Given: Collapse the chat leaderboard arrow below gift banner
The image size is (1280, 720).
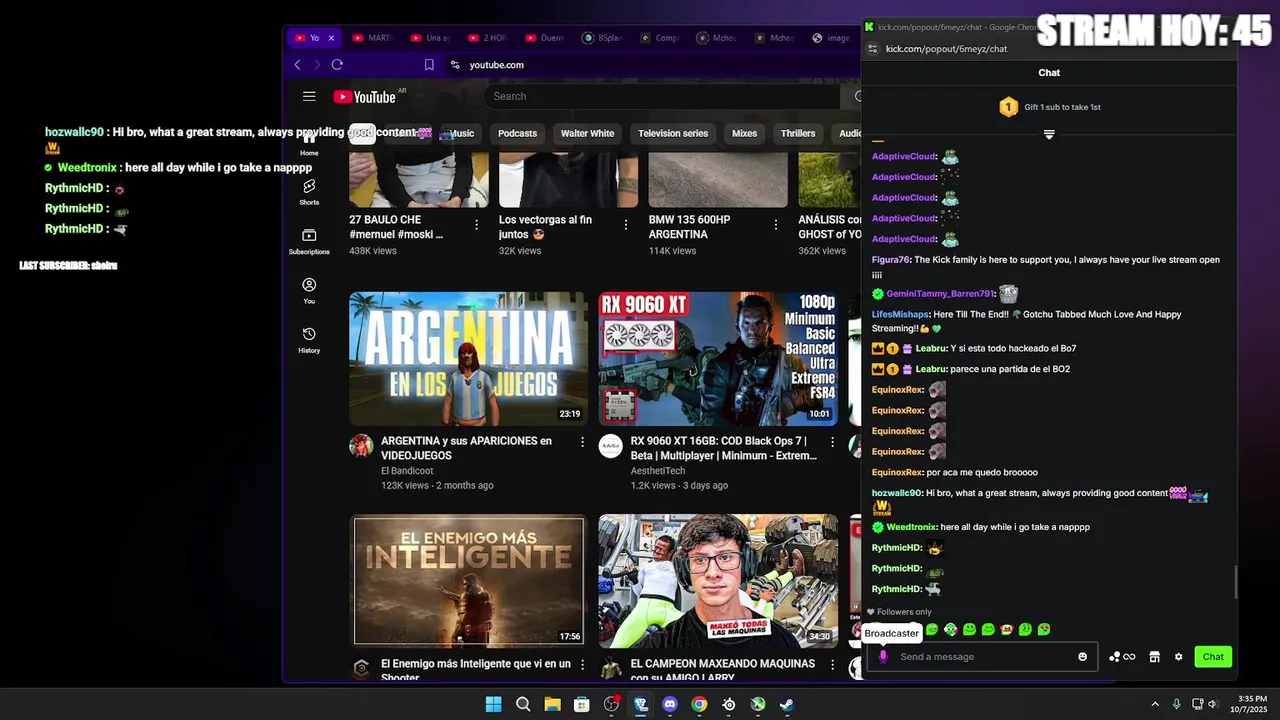Looking at the screenshot, I should click(1049, 134).
